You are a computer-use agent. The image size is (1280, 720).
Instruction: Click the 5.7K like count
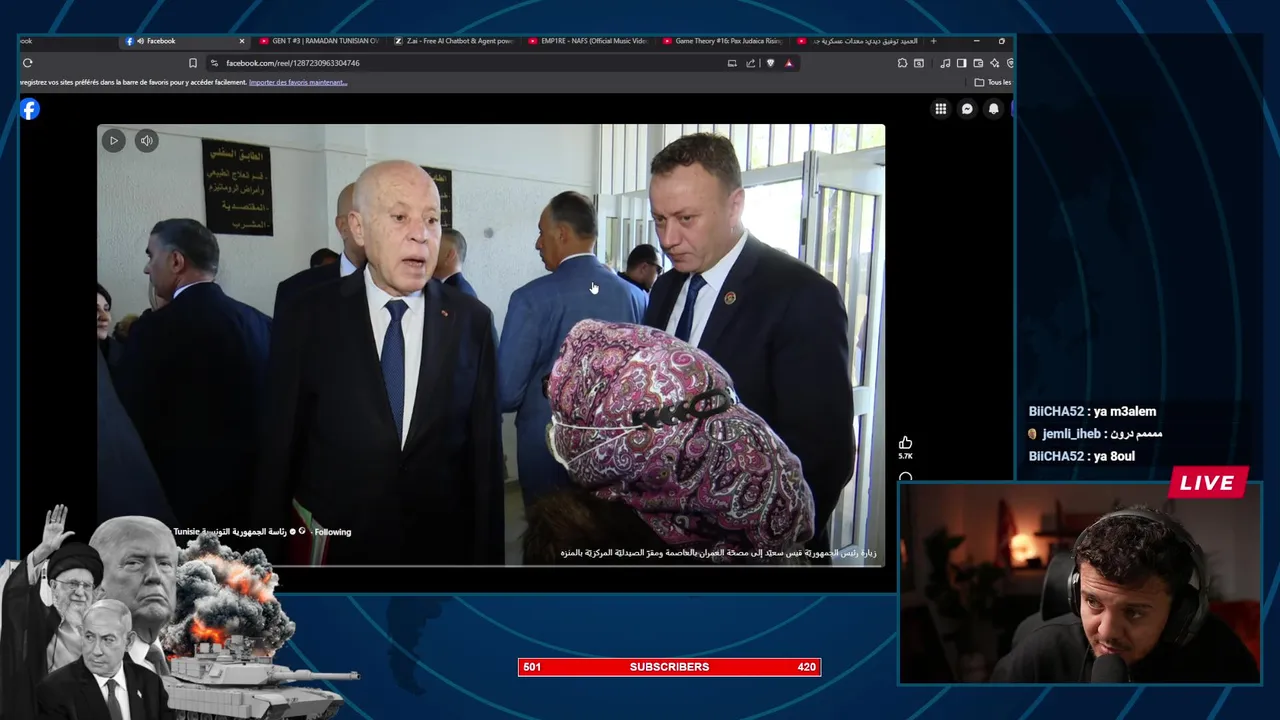point(905,456)
